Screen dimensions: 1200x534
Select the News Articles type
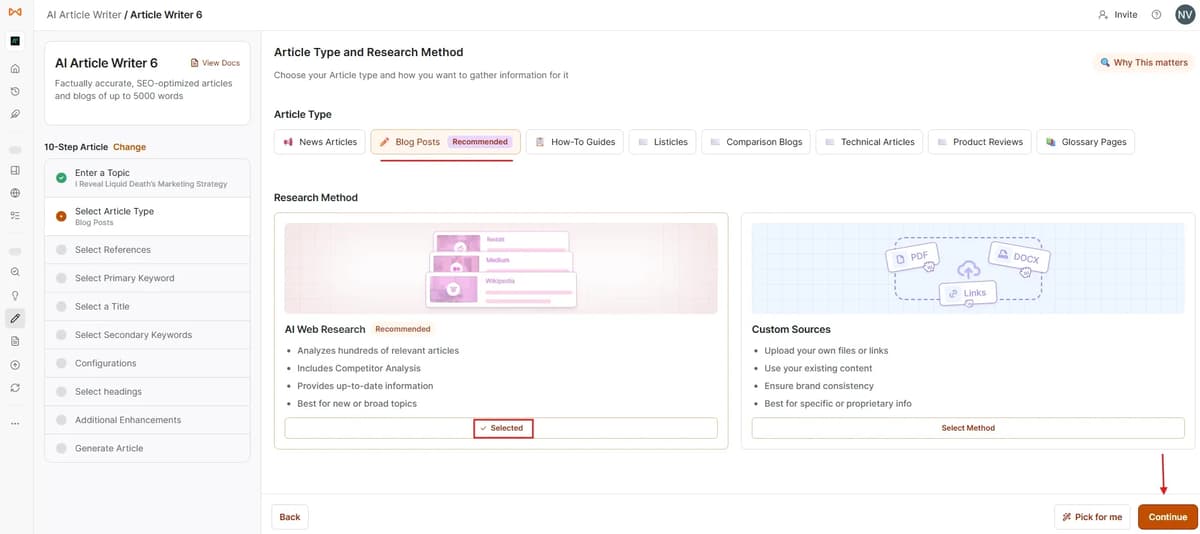tap(320, 142)
